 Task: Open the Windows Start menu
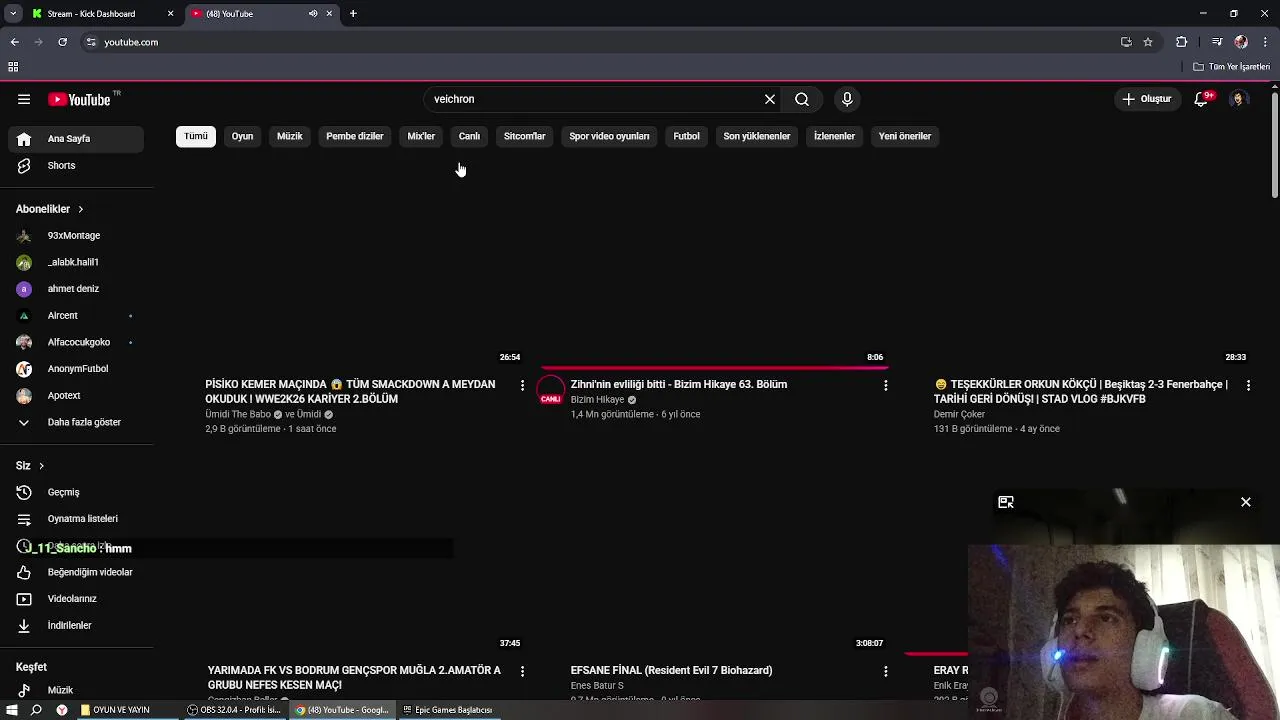(x=11, y=710)
